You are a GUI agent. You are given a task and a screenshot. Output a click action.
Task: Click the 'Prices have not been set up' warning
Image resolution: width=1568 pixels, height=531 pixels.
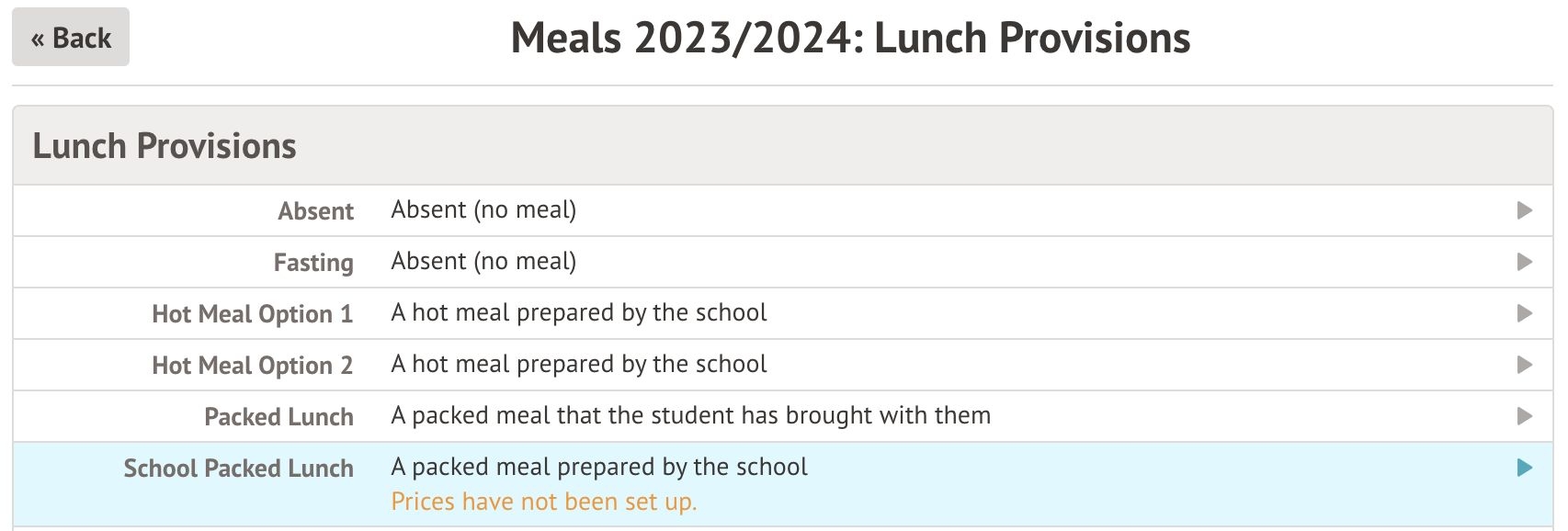click(544, 502)
